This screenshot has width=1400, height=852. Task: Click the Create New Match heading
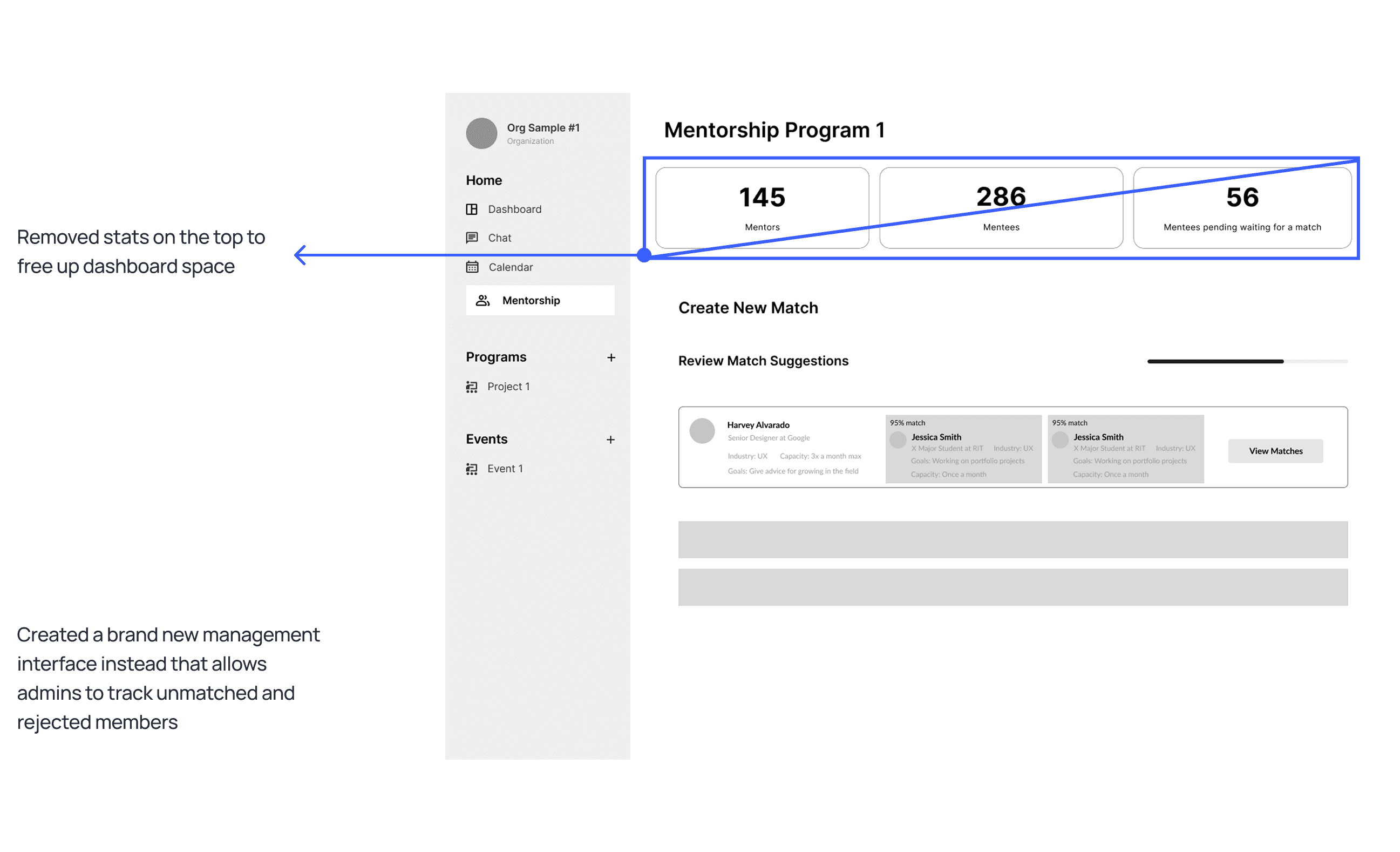747,308
